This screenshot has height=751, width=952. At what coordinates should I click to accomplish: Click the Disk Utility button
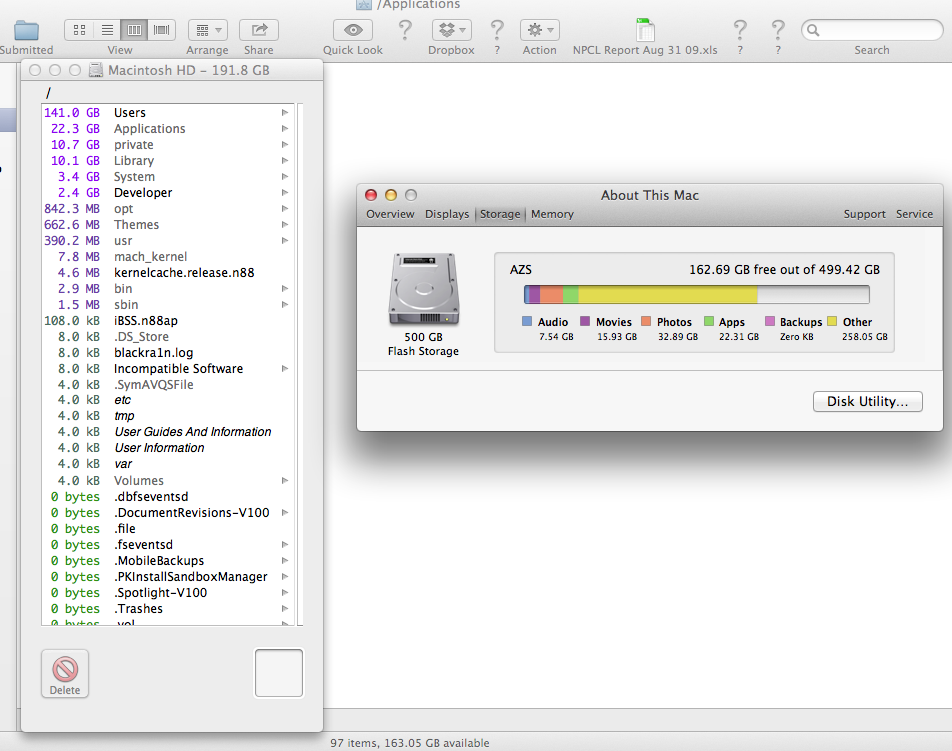click(868, 401)
